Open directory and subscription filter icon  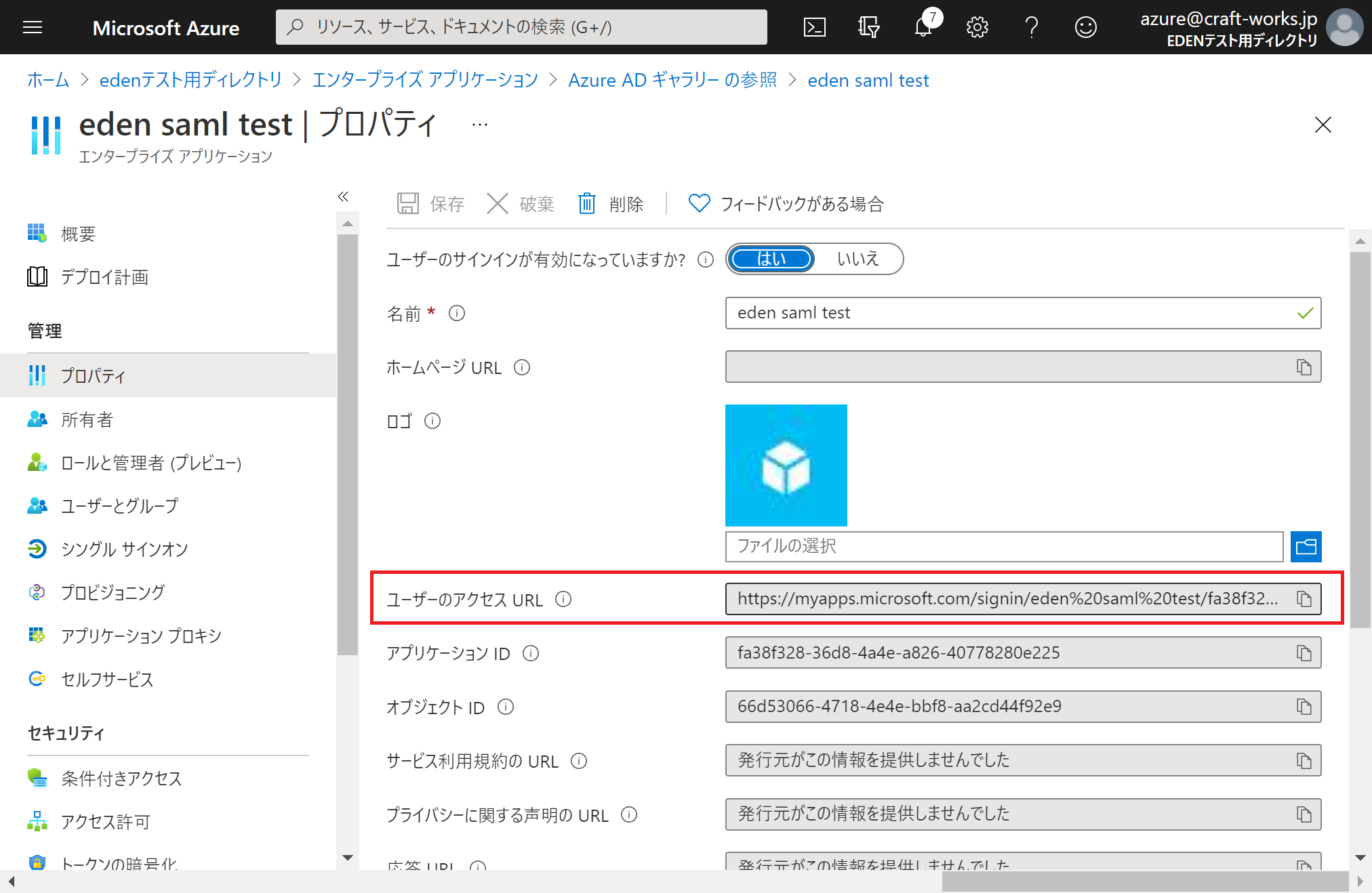(868, 27)
